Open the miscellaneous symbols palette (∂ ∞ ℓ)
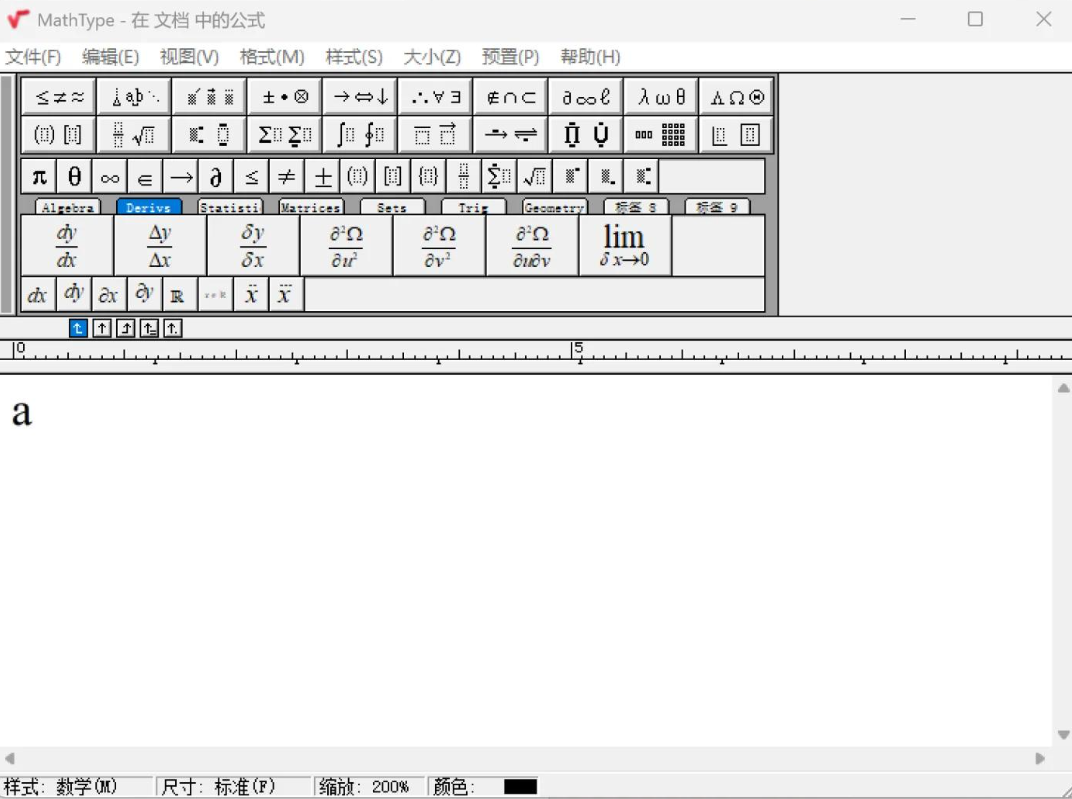 [x=585, y=97]
